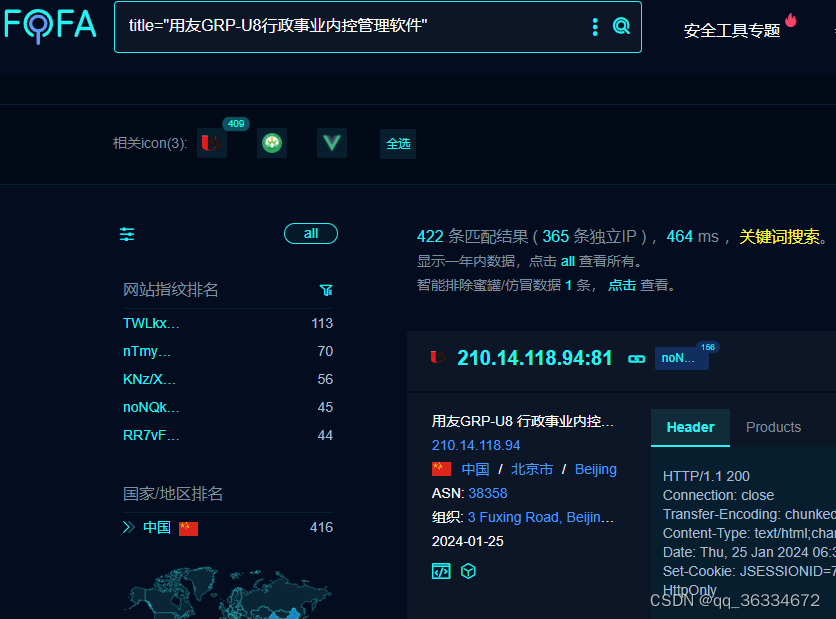Viewport: 836px width, 619px height.
Task: Click the cube icon on the result card
Action: (x=468, y=571)
